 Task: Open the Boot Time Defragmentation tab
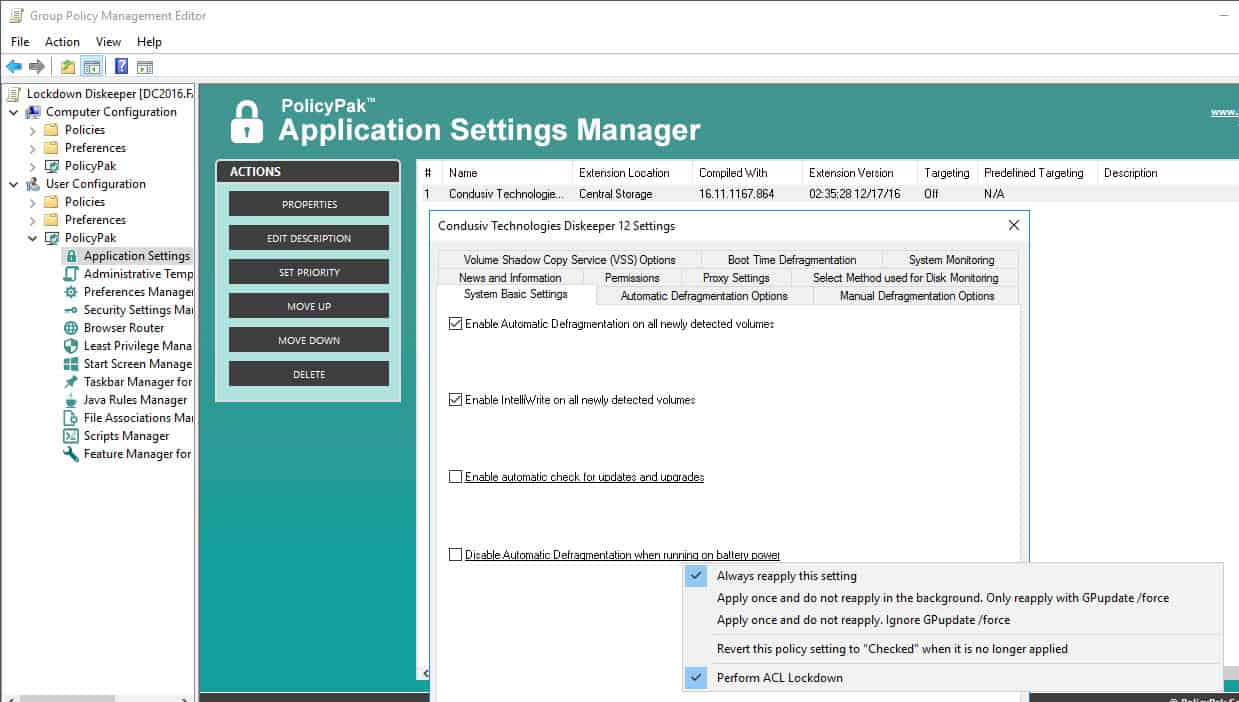[792, 260]
